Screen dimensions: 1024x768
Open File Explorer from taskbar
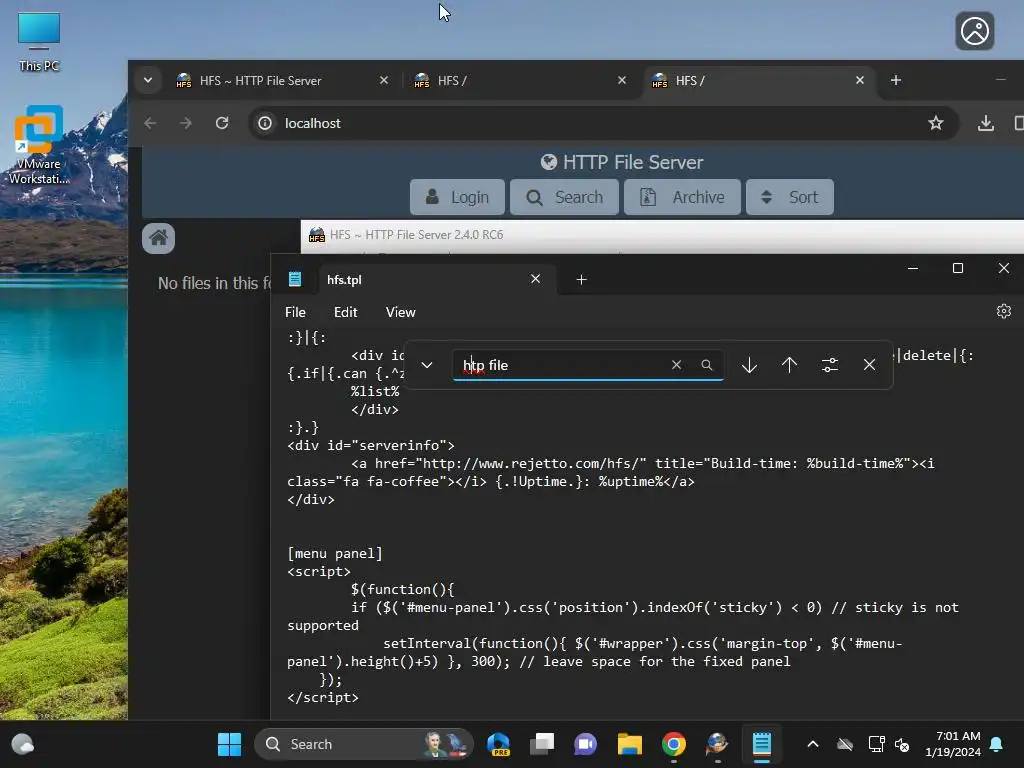[630, 744]
